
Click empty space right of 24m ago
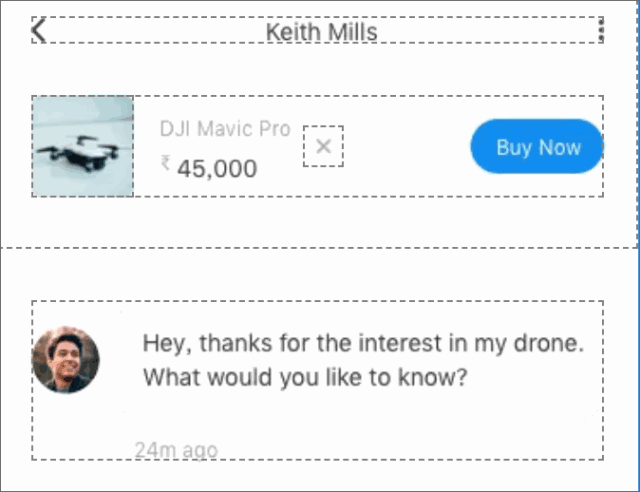tap(400, 447)
